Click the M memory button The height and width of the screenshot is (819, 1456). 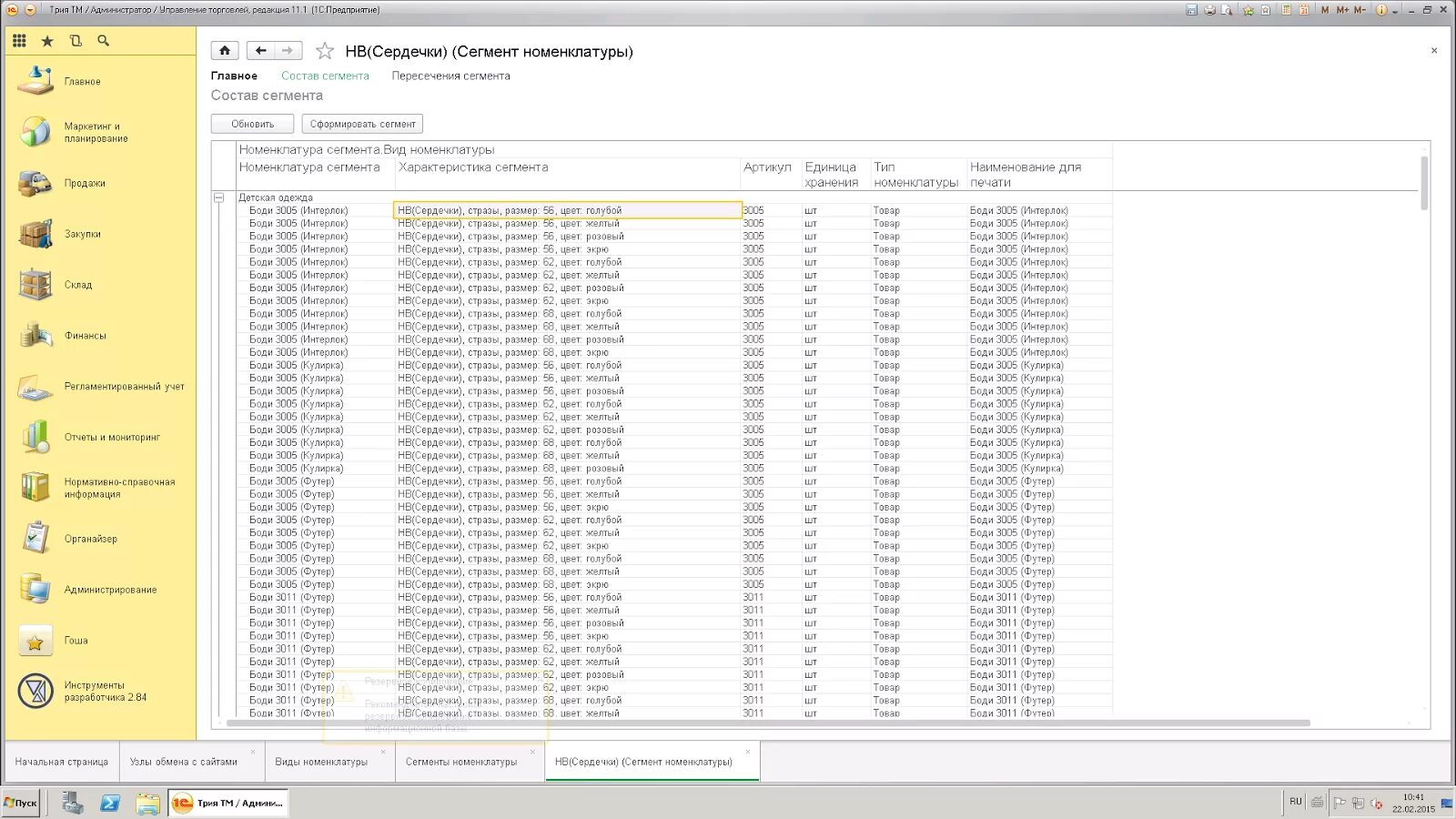coord(1325,10)
